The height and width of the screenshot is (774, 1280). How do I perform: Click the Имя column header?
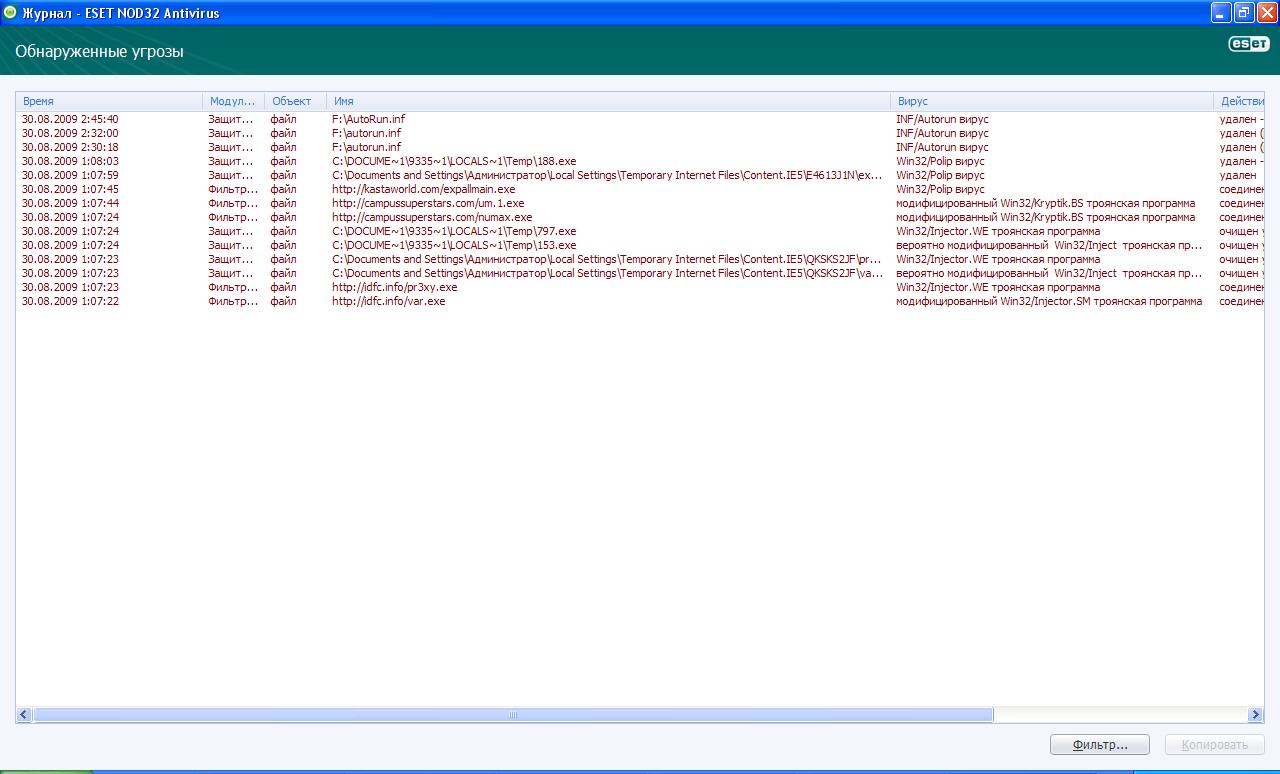click(608, 101)
